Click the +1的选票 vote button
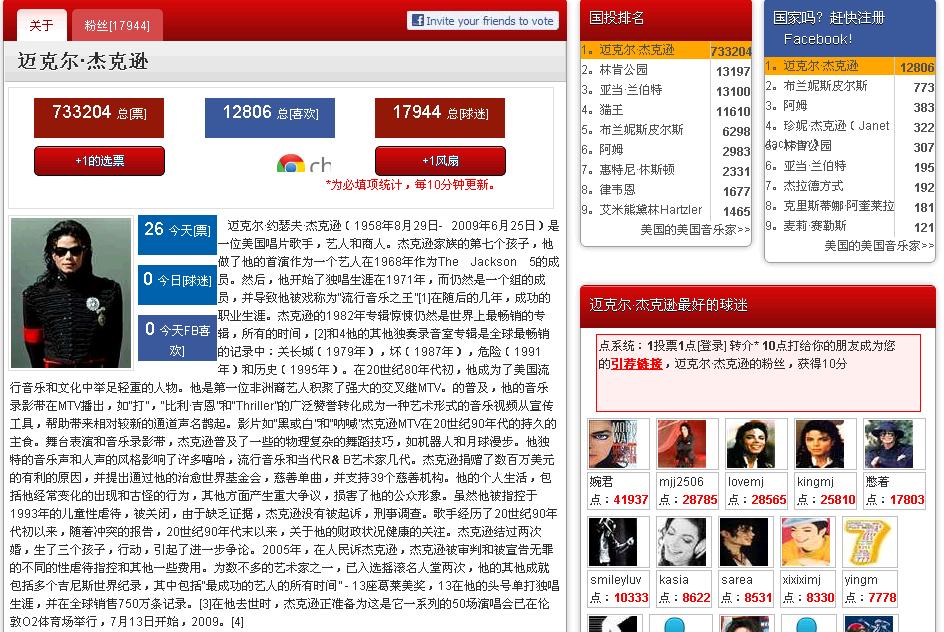 click(99, 161)
